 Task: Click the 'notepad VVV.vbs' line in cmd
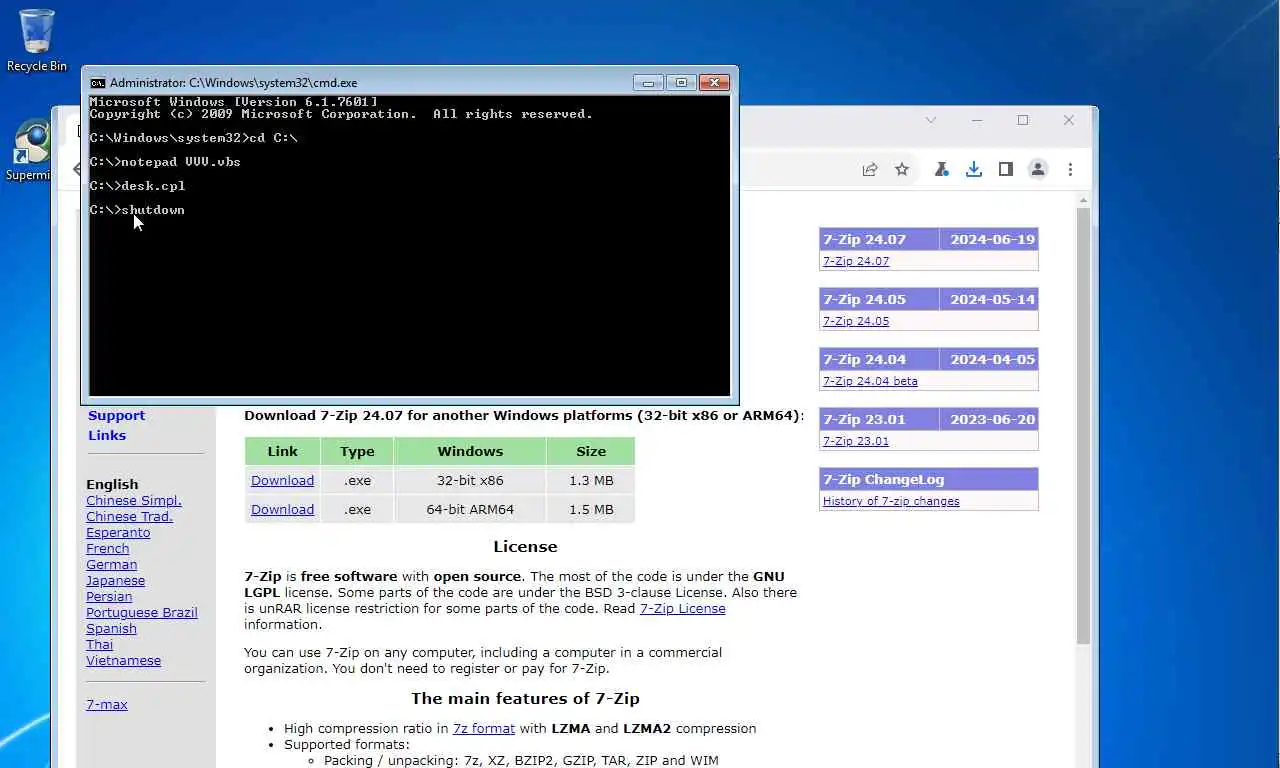click(165, 162)
